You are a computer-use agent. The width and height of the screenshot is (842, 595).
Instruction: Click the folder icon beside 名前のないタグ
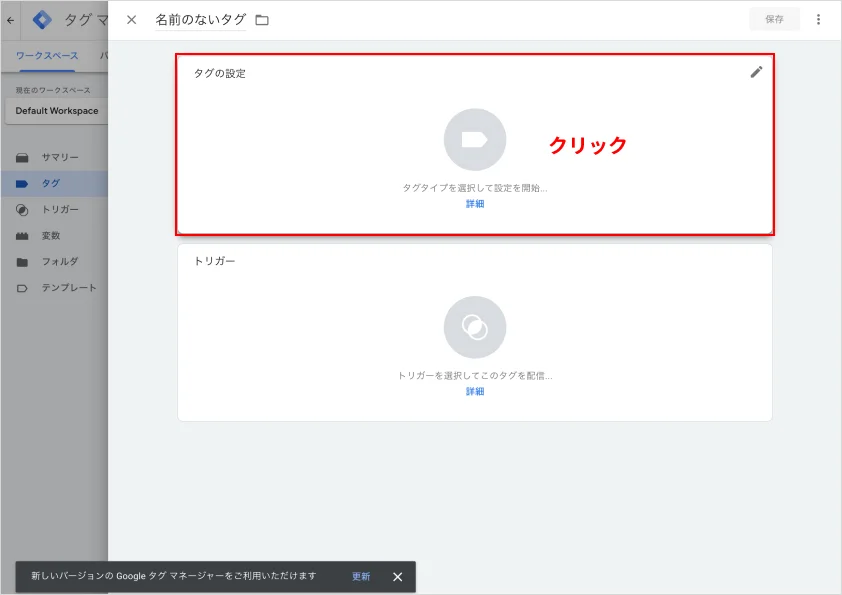point(262,20)
